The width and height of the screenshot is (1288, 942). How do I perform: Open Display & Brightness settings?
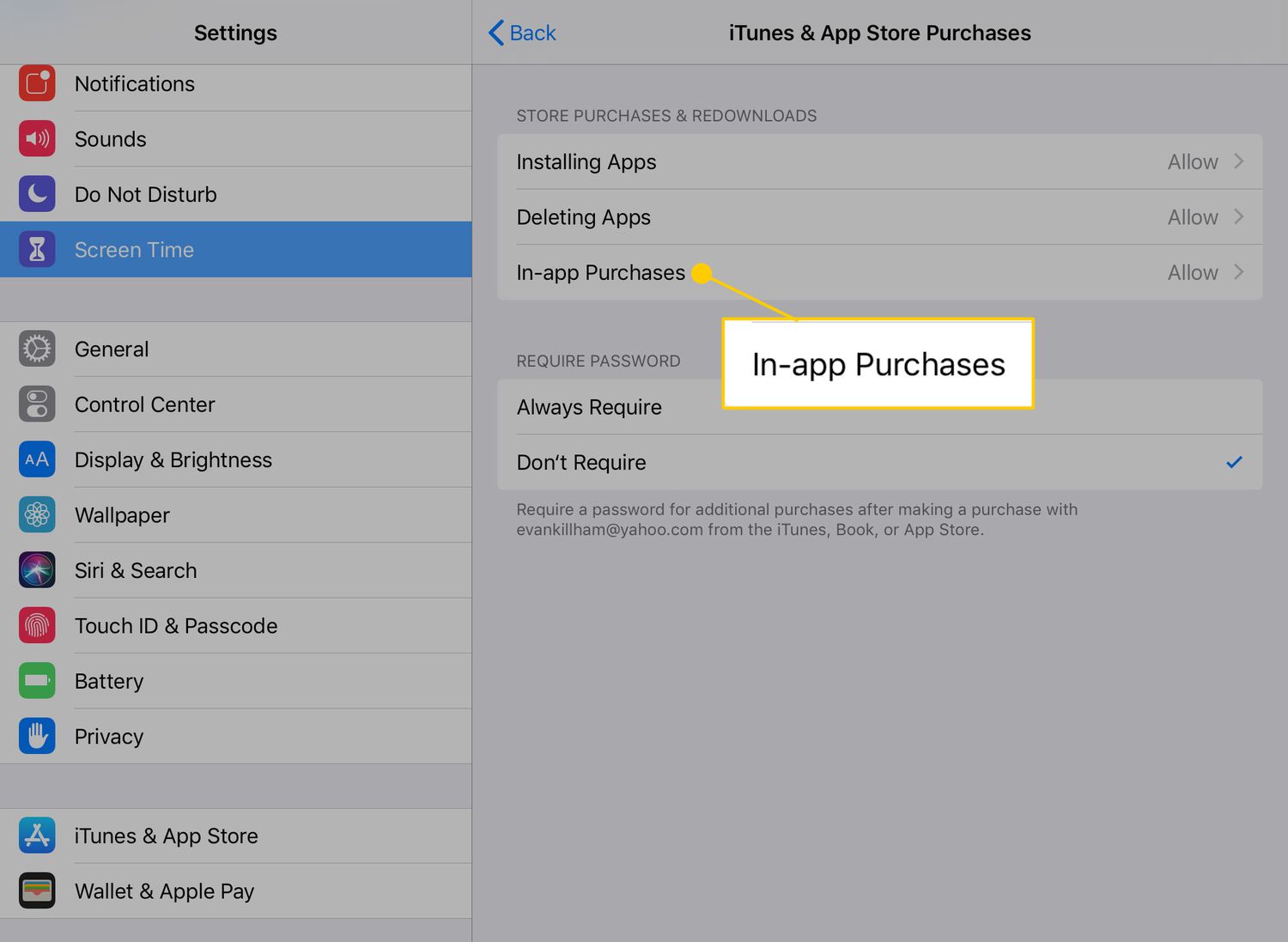point(173,460)
